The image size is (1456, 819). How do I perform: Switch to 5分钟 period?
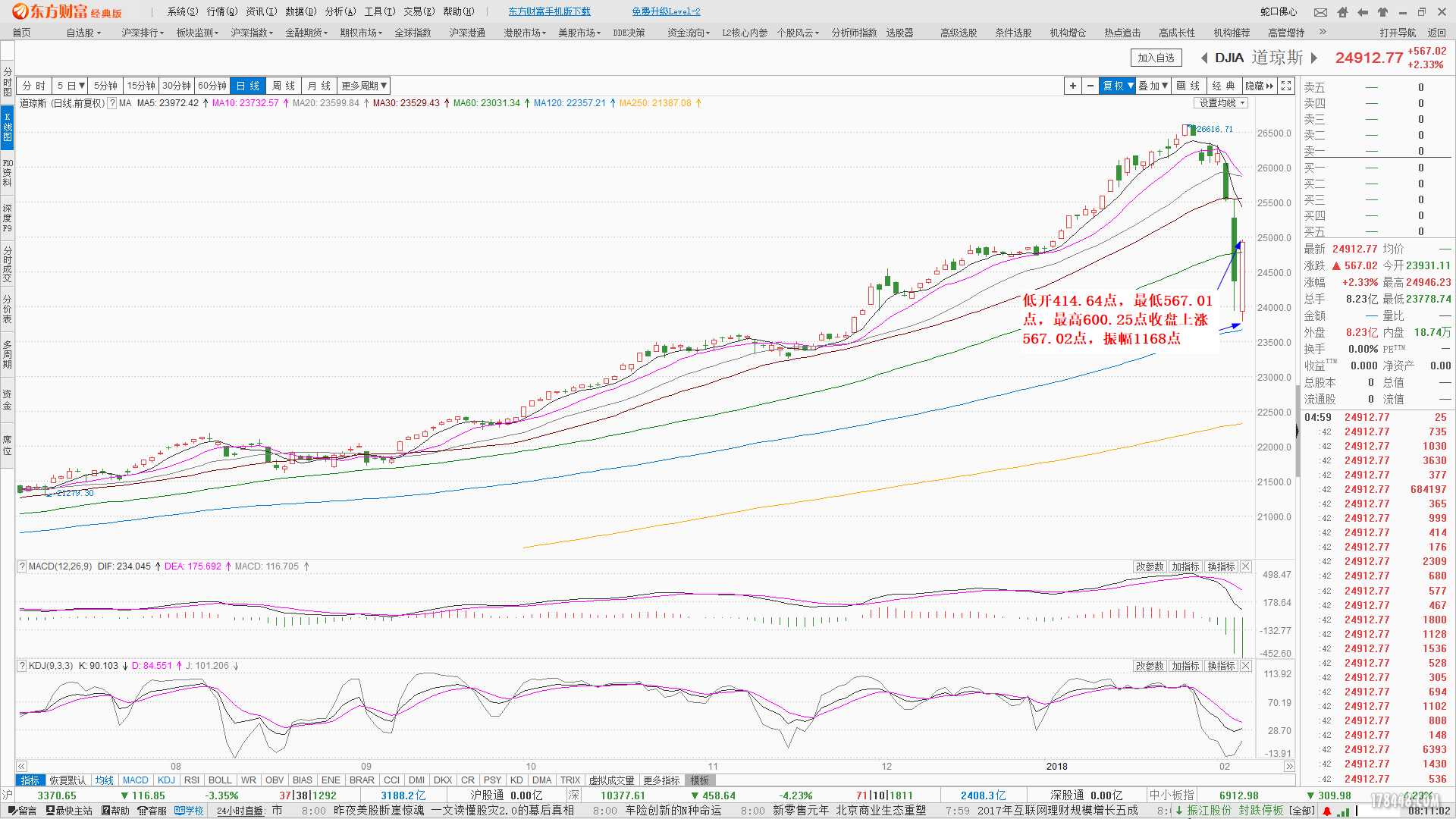click(x=105, y=86)
